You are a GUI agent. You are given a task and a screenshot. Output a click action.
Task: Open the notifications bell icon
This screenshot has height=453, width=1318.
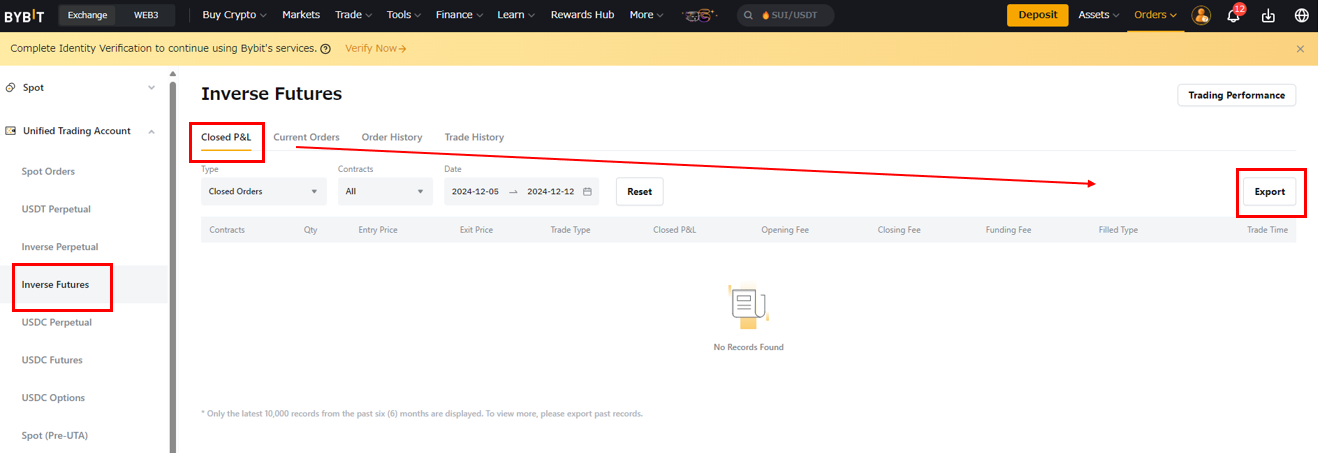click(x=1233, y=15)
